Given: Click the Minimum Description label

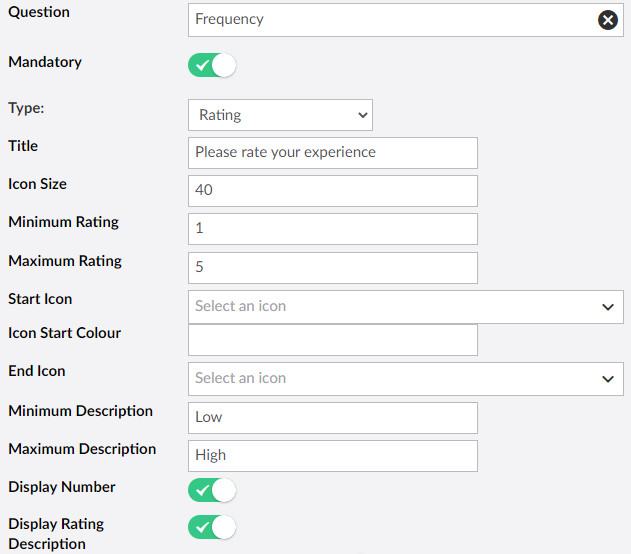Looking at the screenshot, I should pos(80,411).
